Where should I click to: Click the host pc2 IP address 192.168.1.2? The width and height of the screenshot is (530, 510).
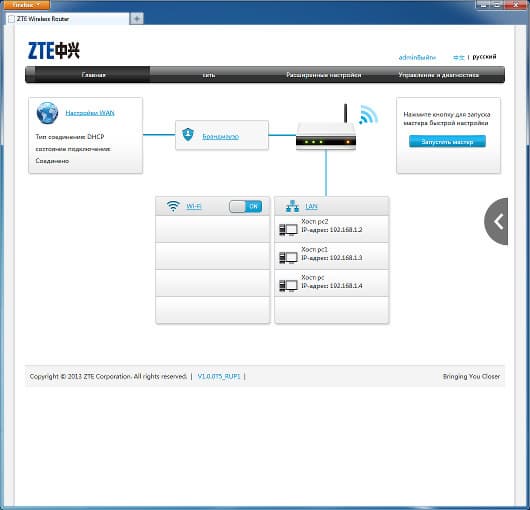click(332, 230)
